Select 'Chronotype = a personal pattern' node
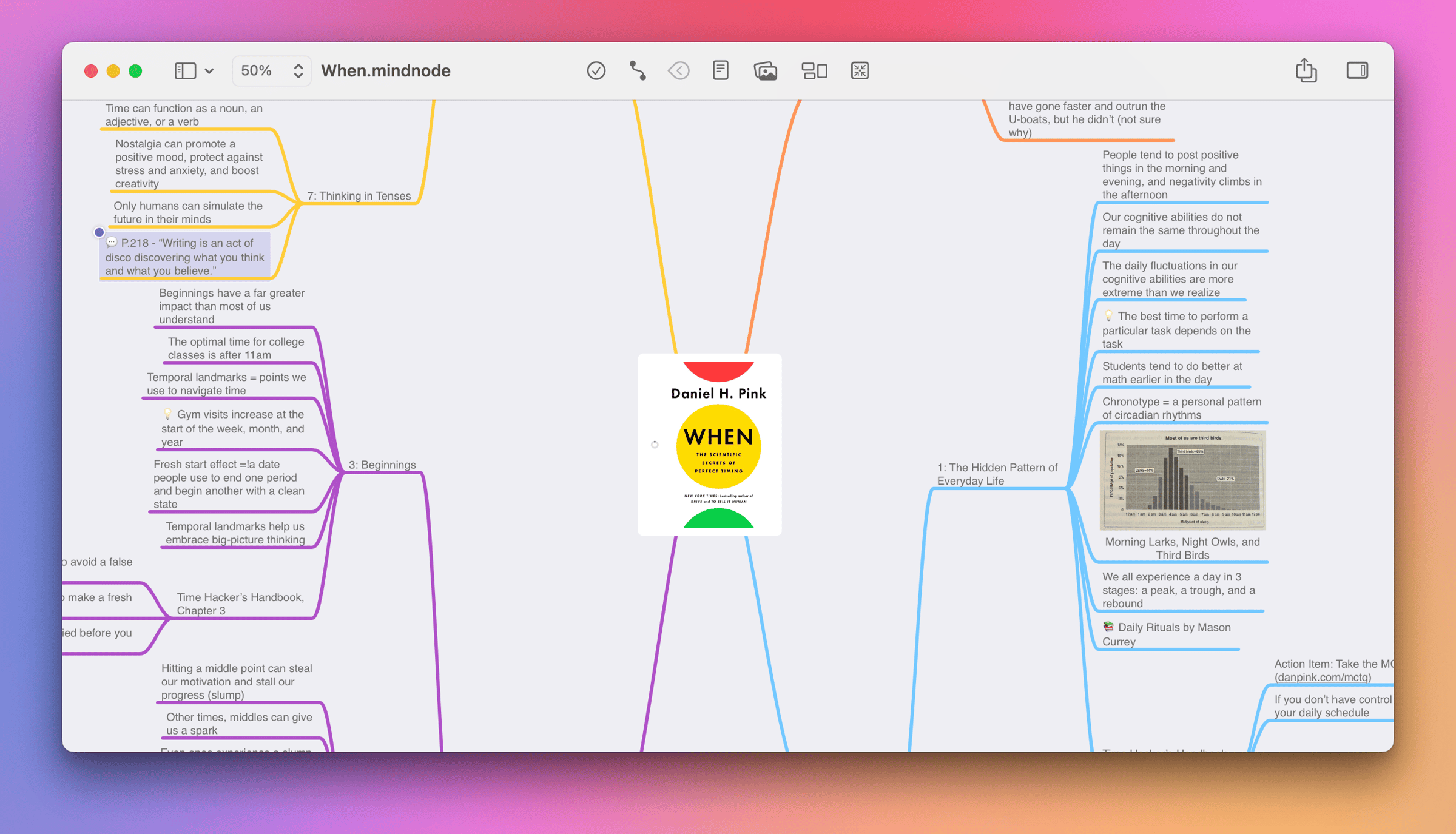This screenshot has height=834, width=1456. pyautogui.click(x=1182, y=408)
